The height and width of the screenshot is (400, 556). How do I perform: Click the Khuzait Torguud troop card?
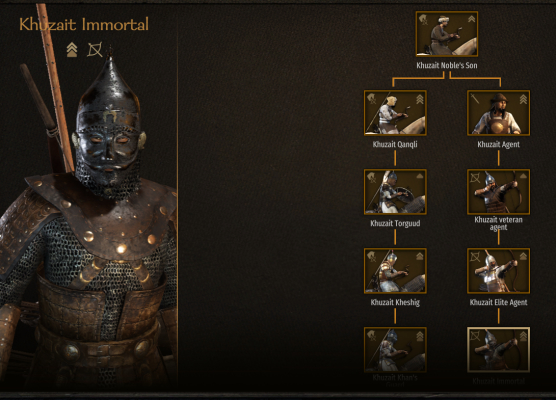(395, 192)
